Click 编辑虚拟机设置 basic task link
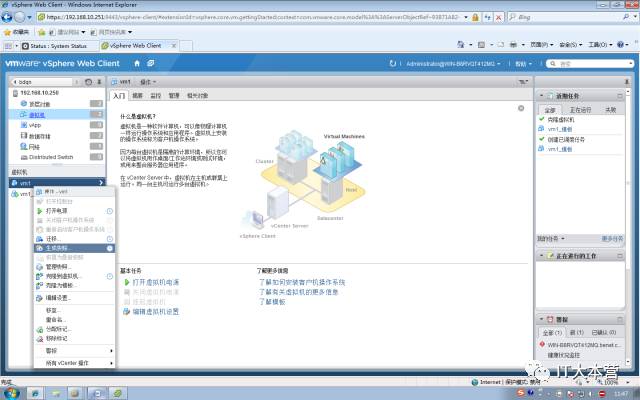The image size is (640, 400). point(156,312)
